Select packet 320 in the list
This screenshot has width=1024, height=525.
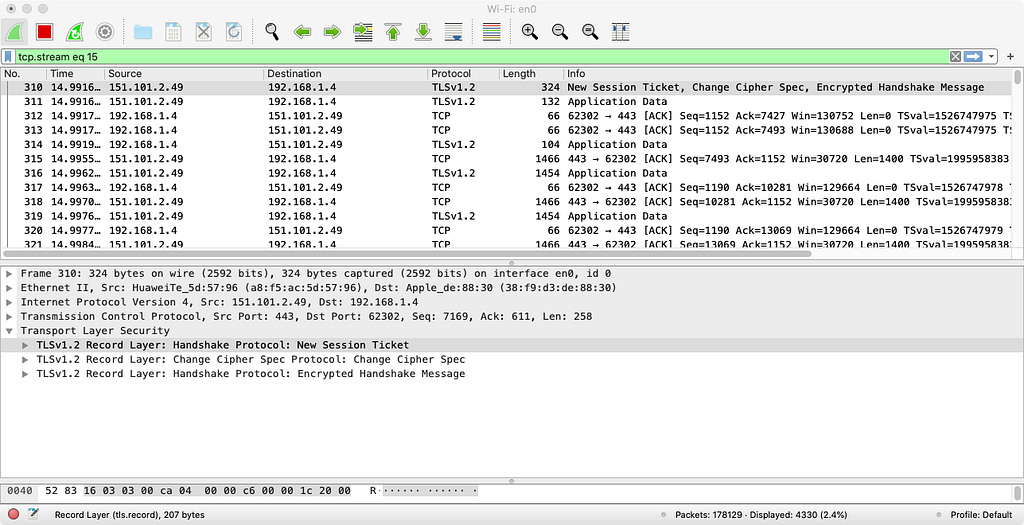coord(507,231)
